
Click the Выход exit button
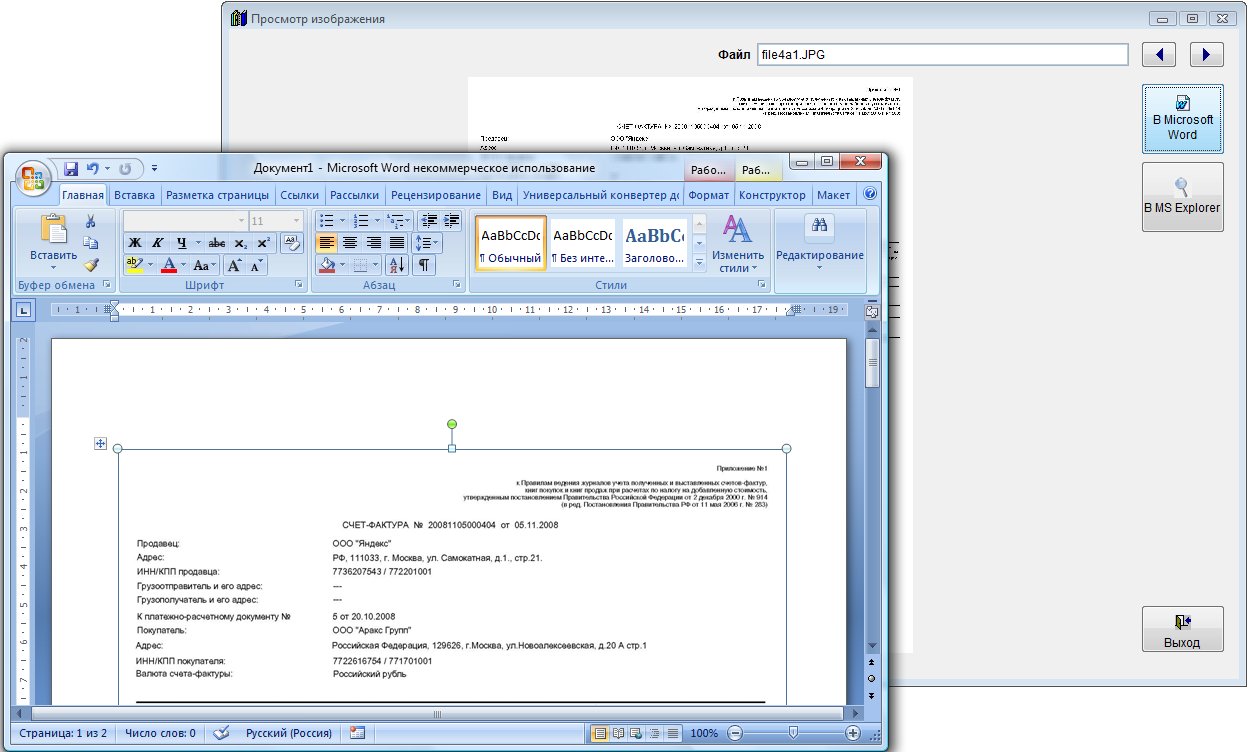(x=1182, y=629)
